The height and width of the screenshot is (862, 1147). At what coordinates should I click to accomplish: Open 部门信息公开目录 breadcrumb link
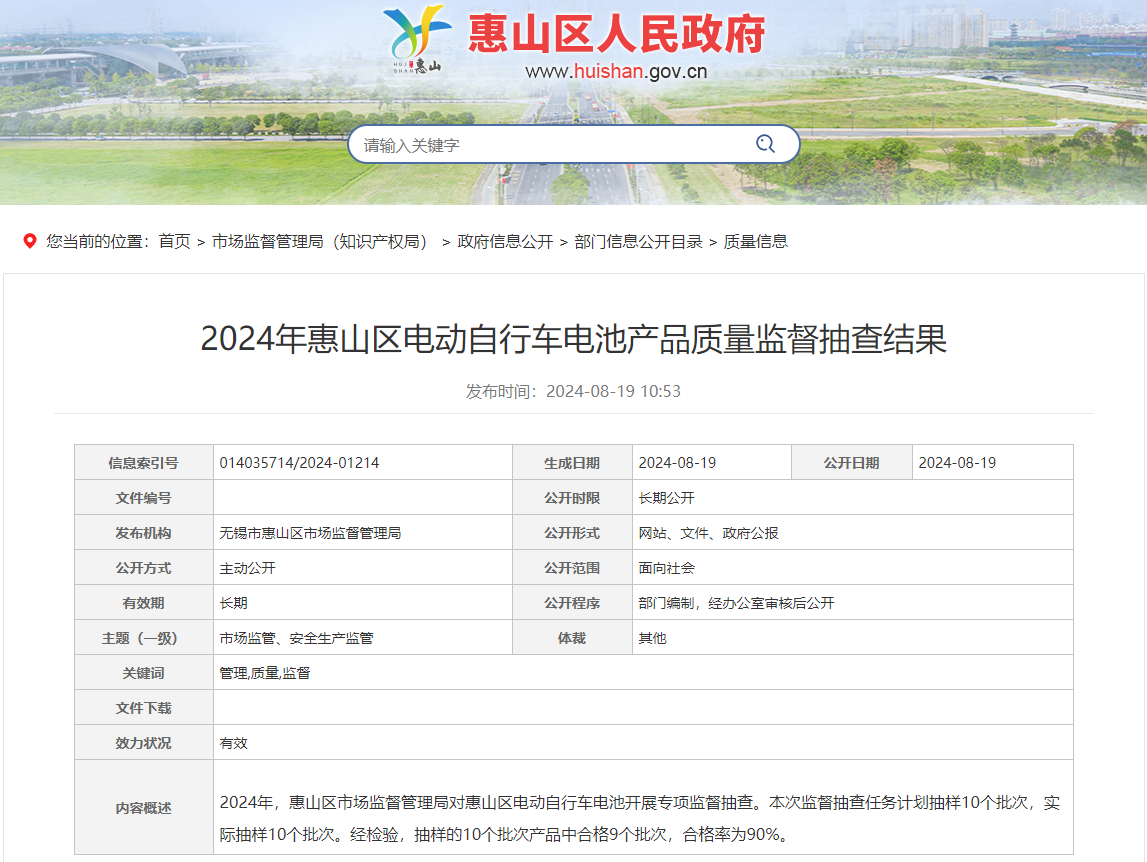coord(638,241)
